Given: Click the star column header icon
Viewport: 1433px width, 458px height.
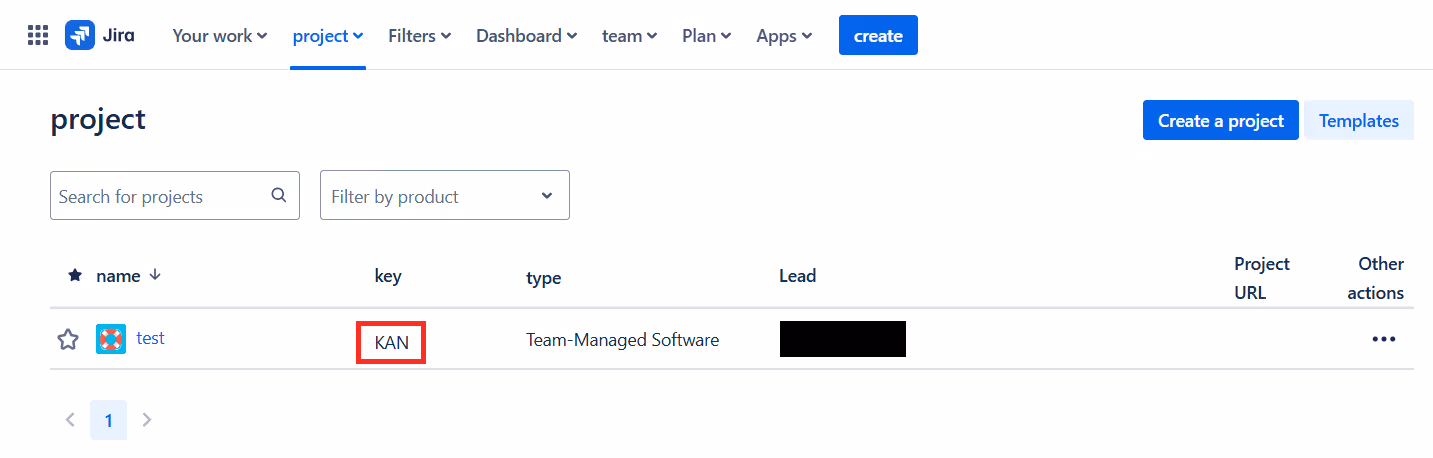Looking at the screenshot, I should pos(75,276).
